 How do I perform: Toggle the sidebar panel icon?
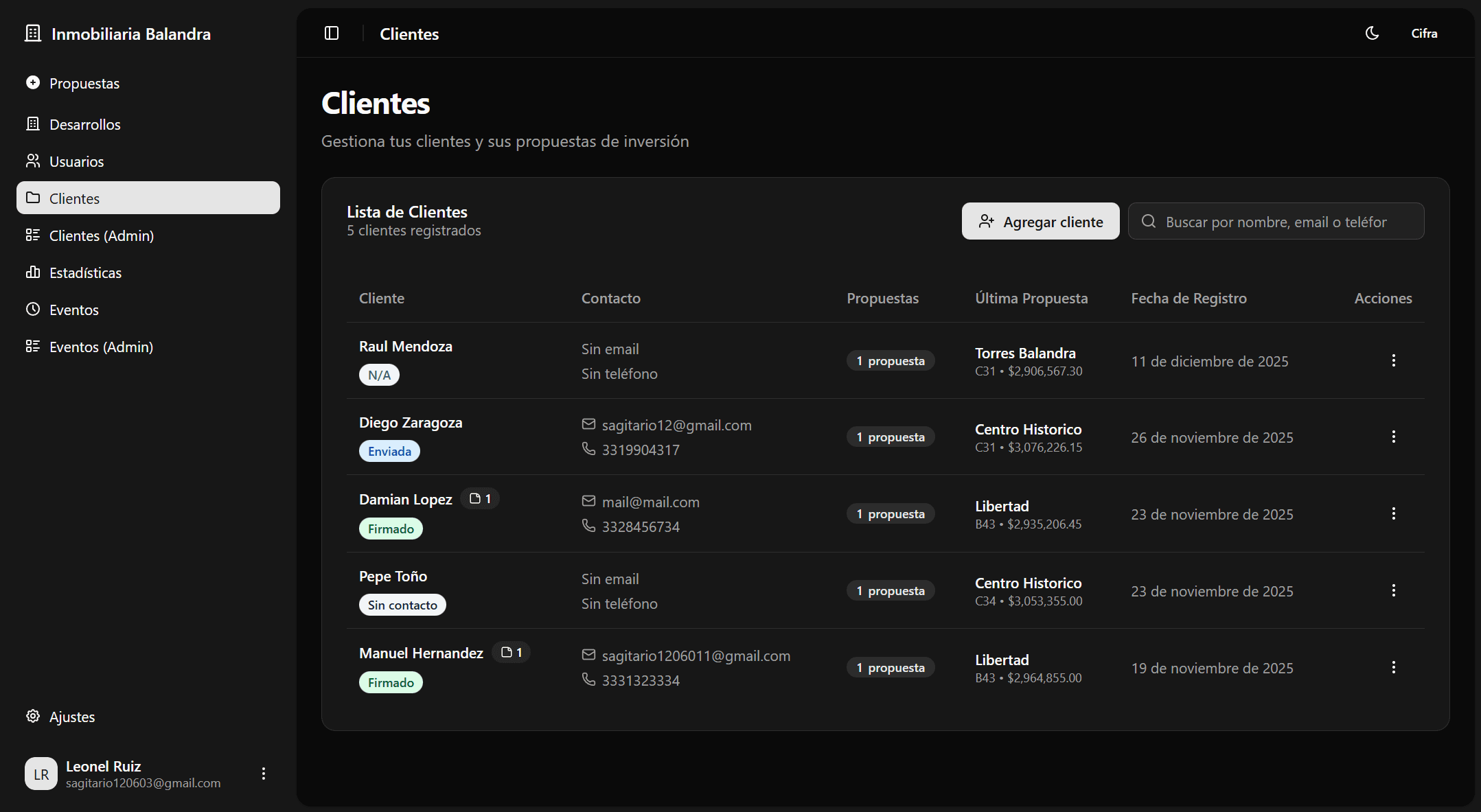(x=332, y=34)
